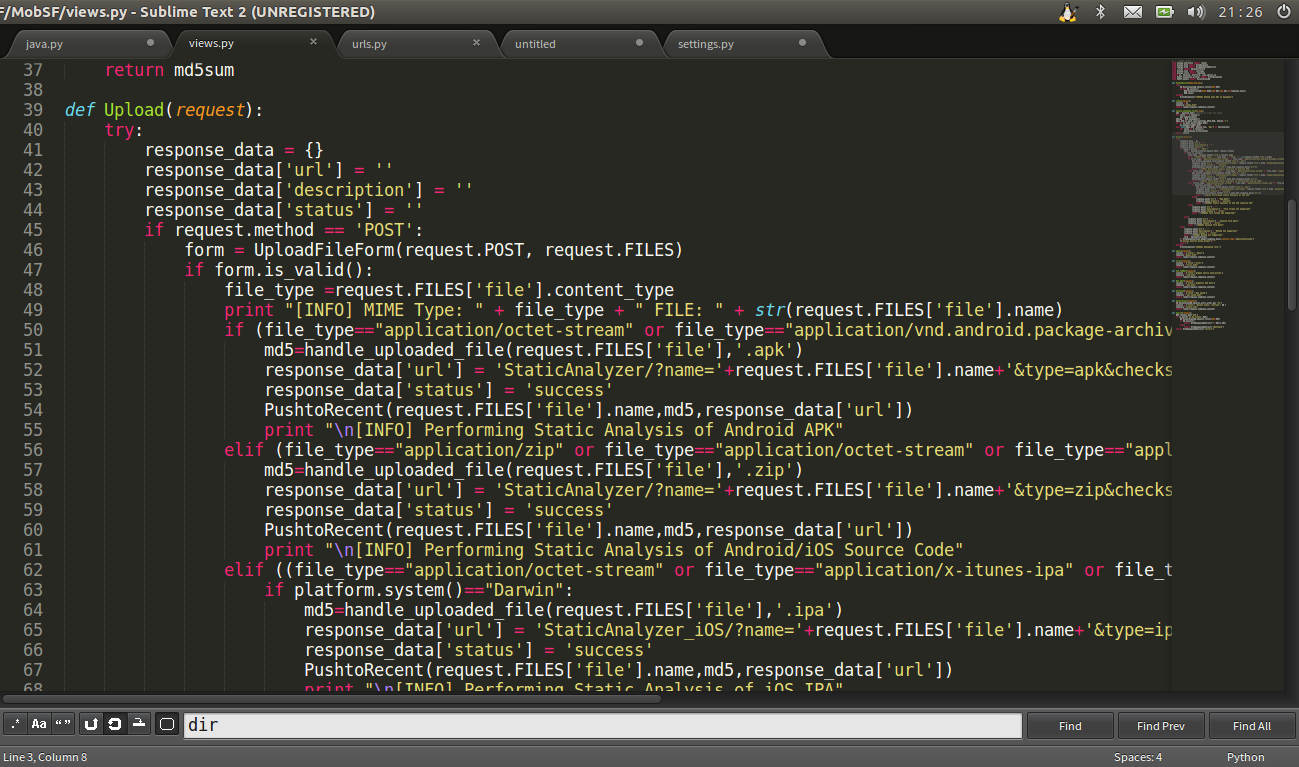Click "response_data['description'] = ''" line
1299x767 pixels.
[x=309, y=190]
